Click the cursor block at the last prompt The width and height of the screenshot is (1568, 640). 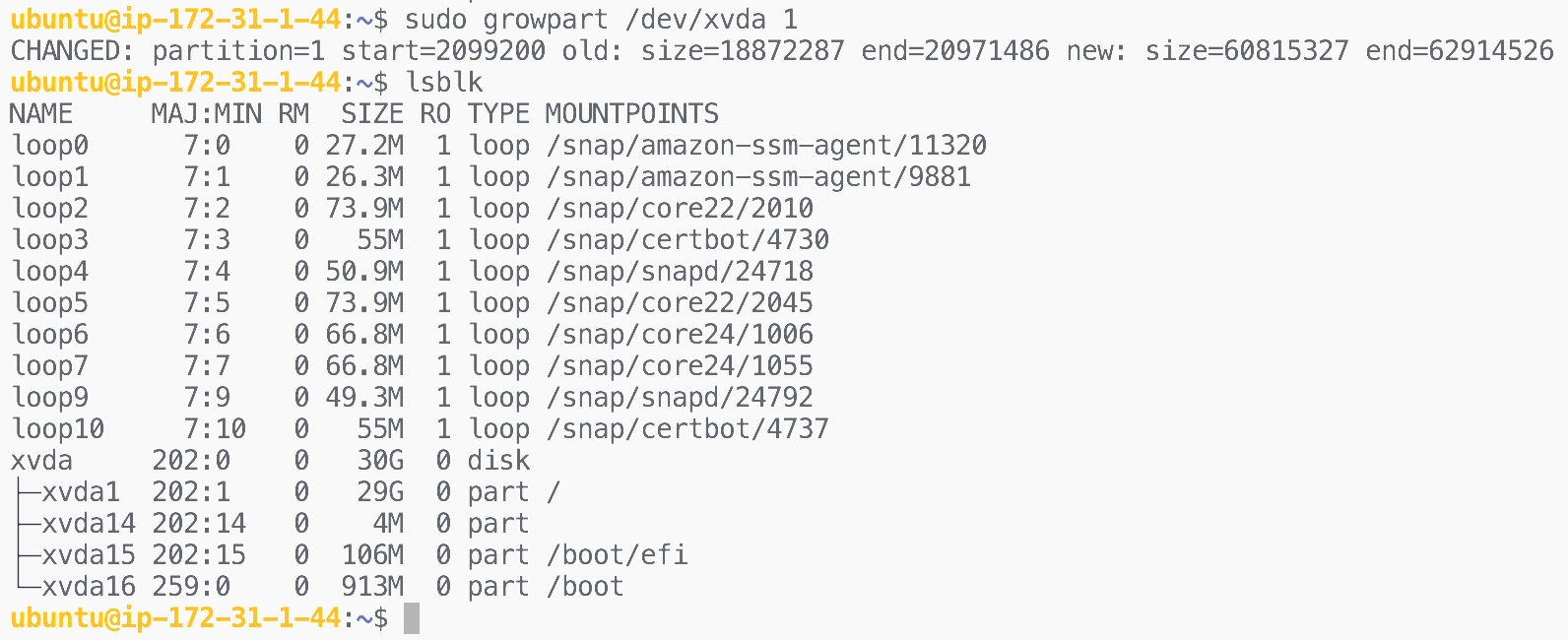click(x=412, y=618)
